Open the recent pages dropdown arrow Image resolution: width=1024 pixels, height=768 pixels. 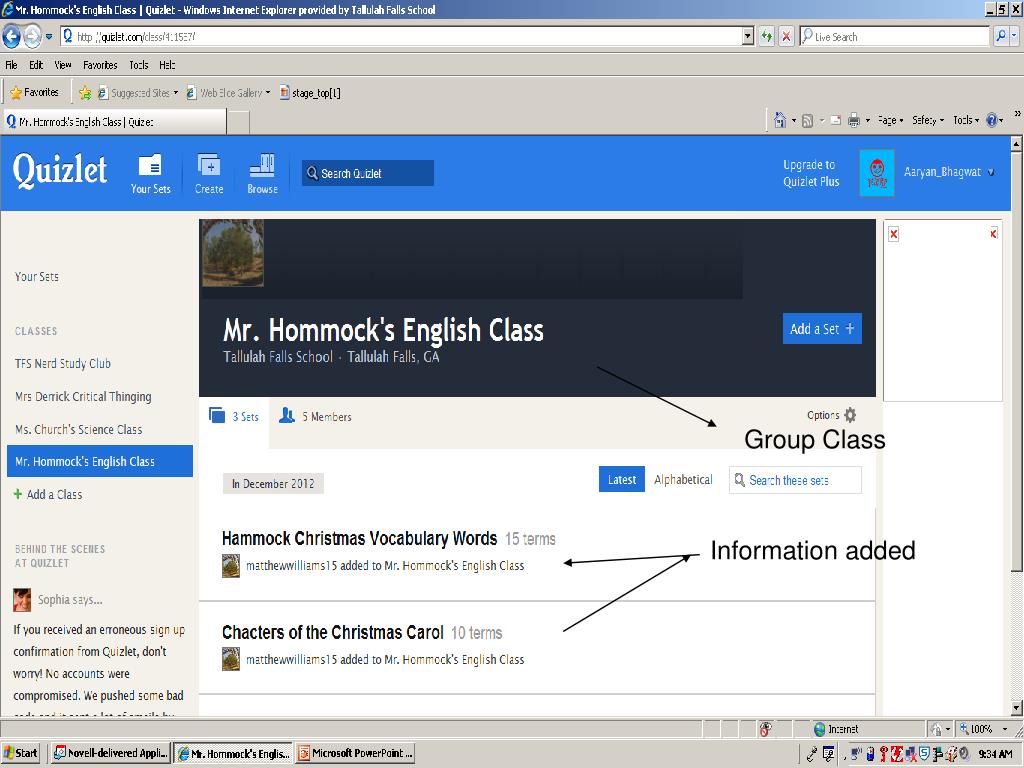(49, 37)
